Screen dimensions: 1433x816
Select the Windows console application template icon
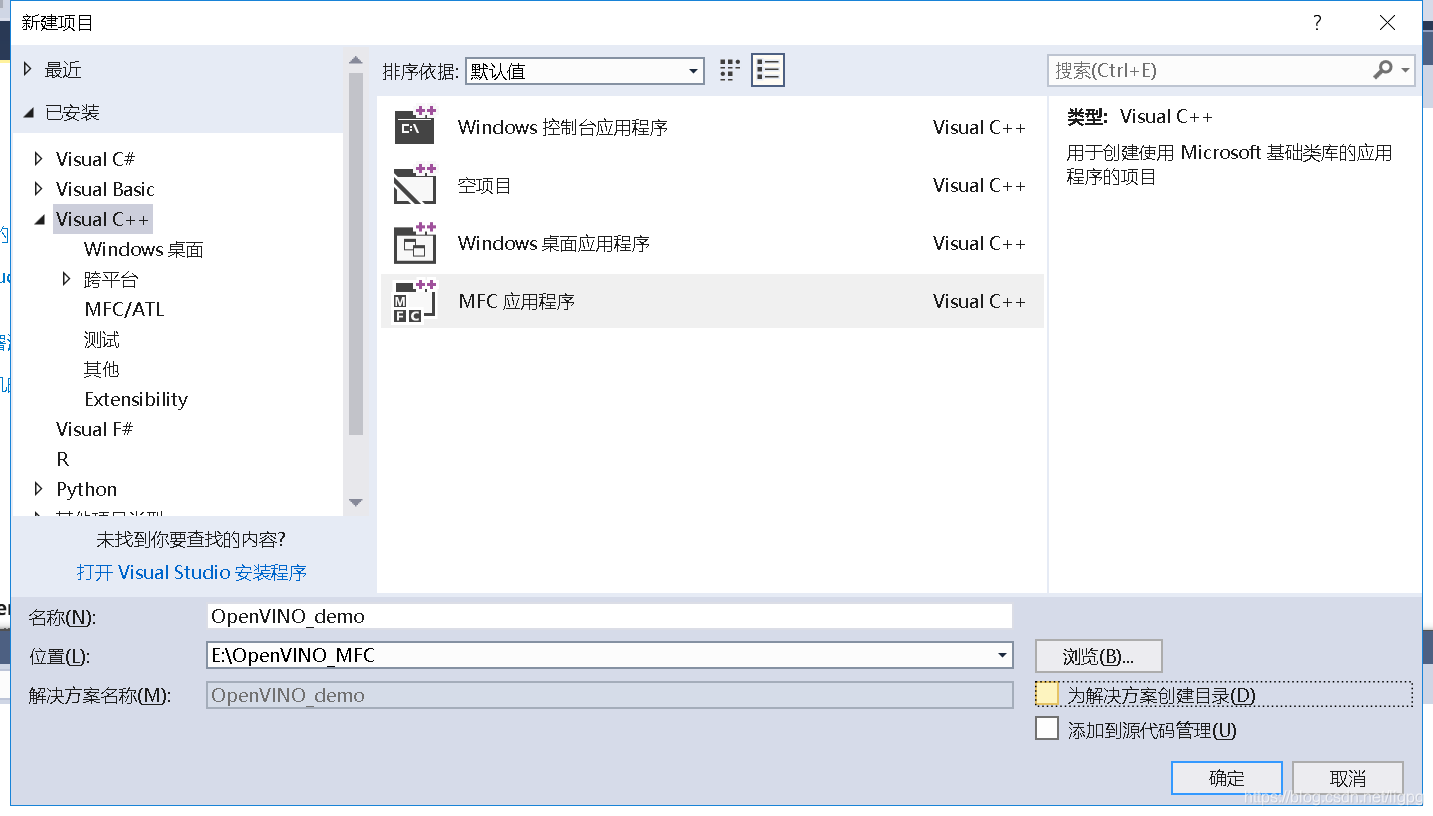pyautogui.click(x=415, y=126)
